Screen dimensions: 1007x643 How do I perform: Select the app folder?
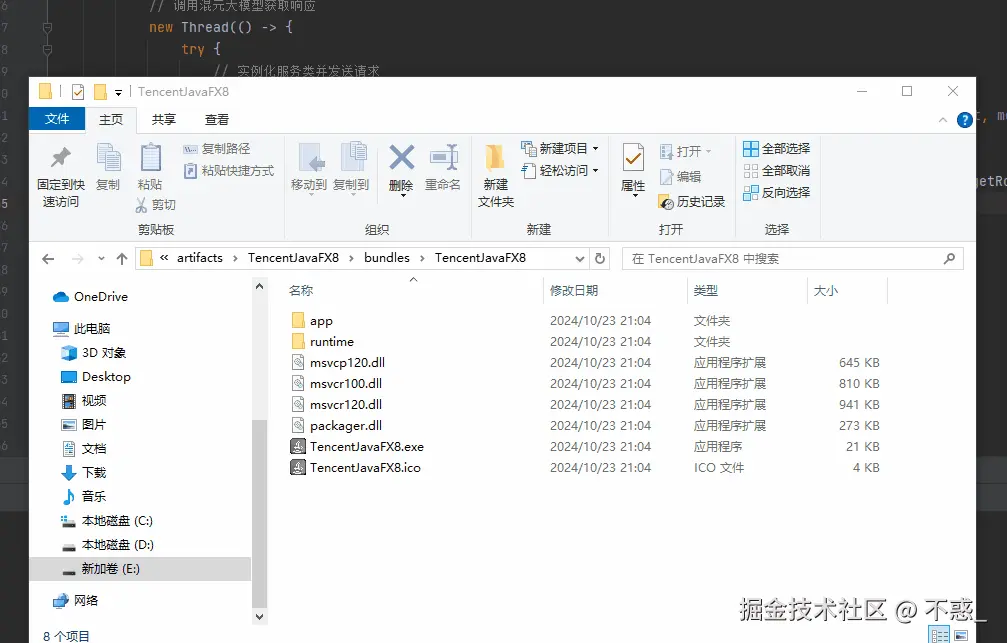312,321
